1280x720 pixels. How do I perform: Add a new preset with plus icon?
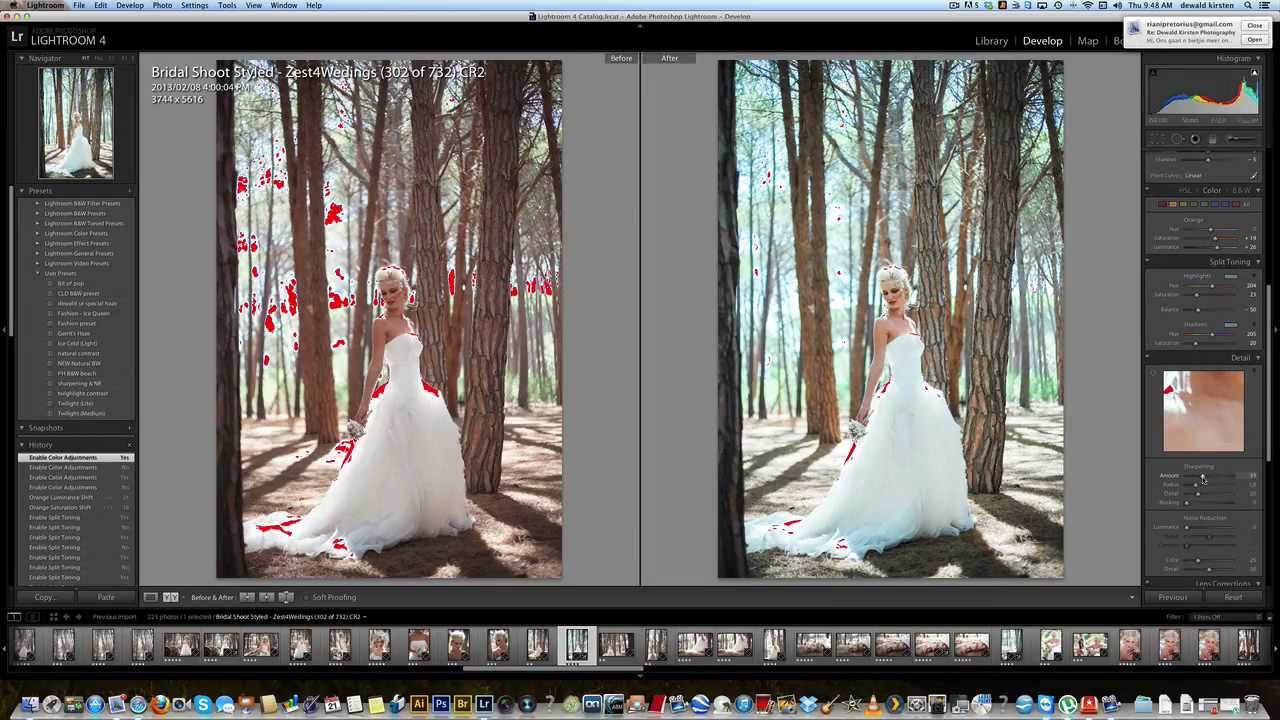pos(129,190)
